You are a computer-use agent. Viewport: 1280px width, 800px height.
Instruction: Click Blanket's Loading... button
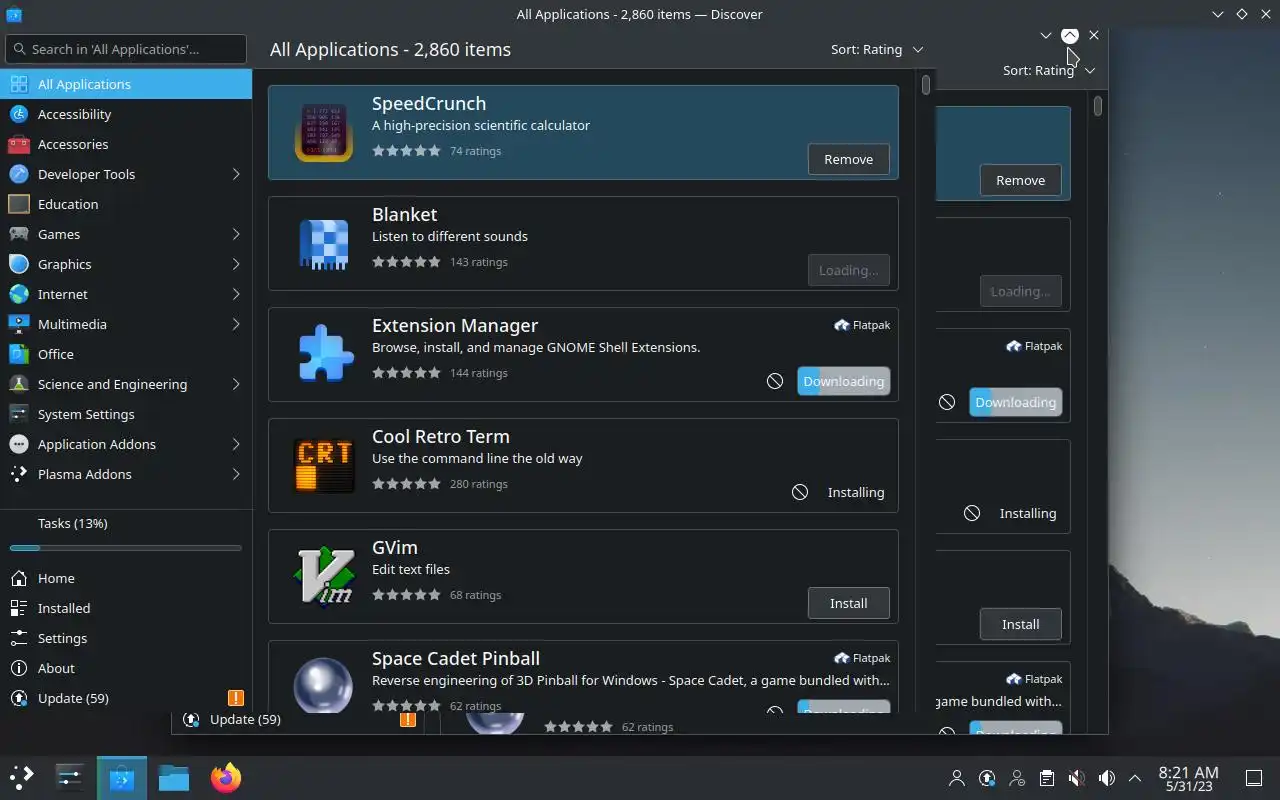coord(848,270)
